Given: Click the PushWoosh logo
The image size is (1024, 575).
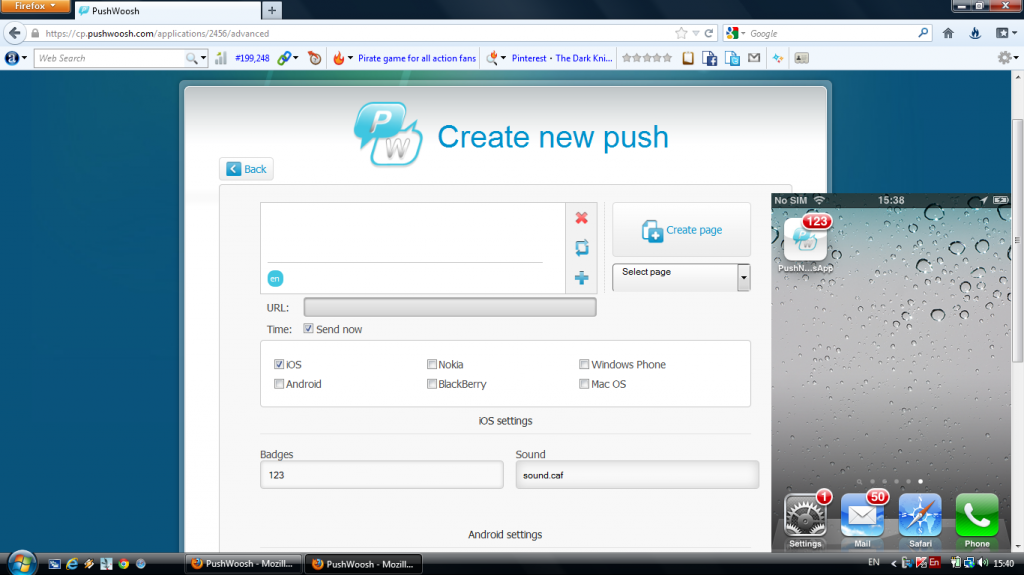Looking at the screenshot, I should (x=388, y=134).
